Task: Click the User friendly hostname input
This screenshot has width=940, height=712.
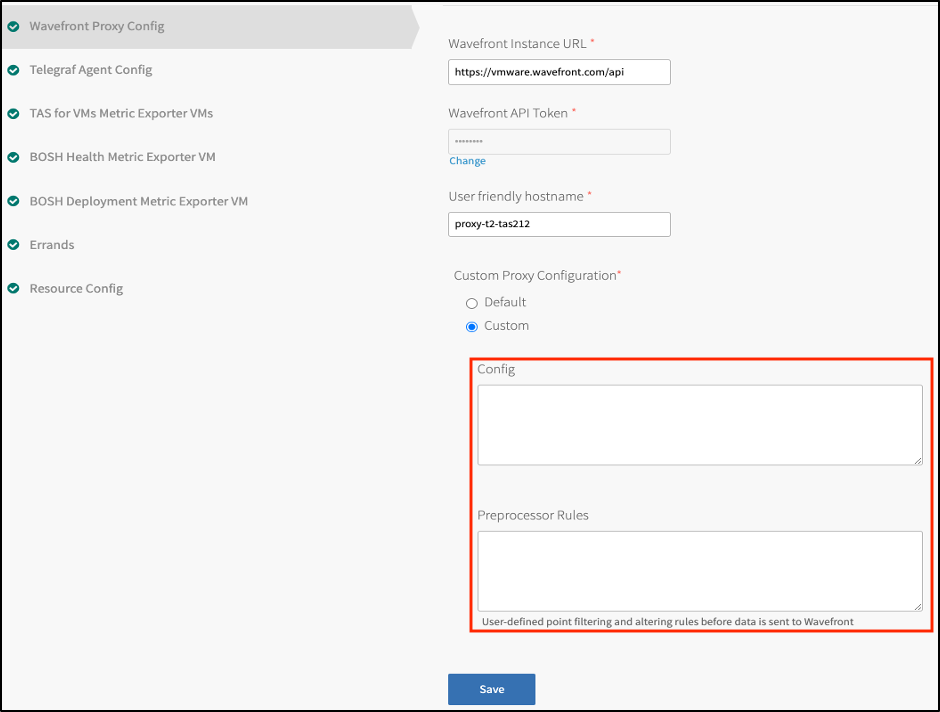Action: pyautogui.click(x=559, y=224)
